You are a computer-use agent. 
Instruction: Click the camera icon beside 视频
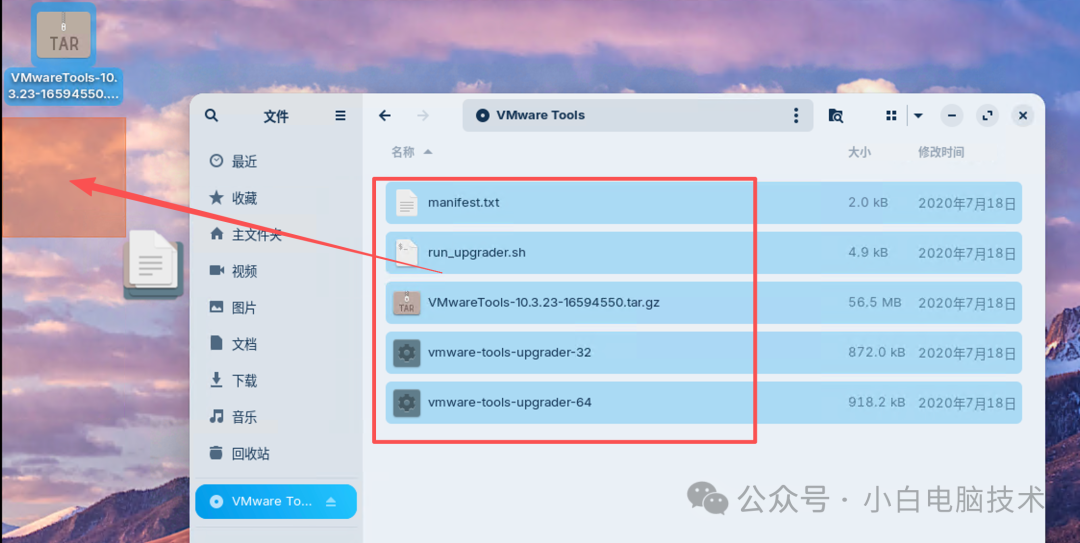tap(216, 270)
